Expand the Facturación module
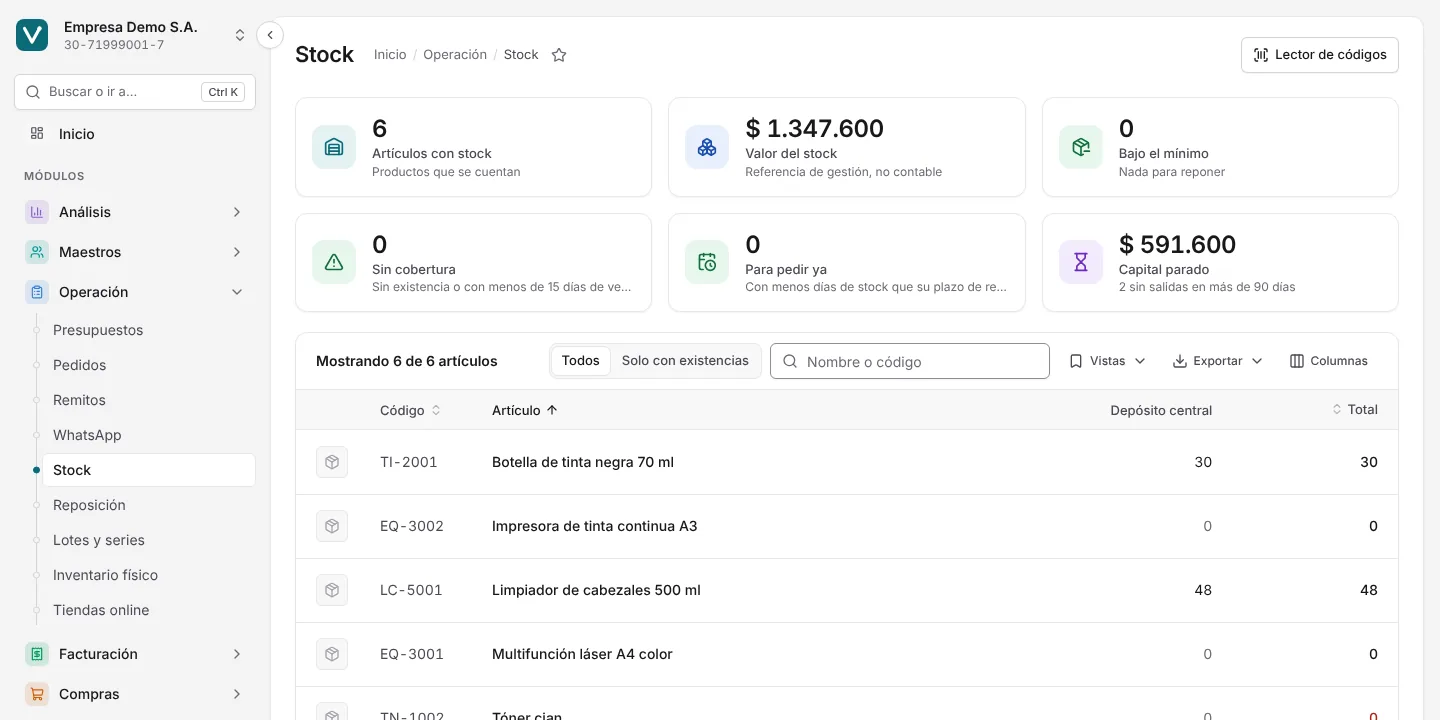Image resolution: width=1440 pixels, height=720 pixels. [x=237, y=654]
